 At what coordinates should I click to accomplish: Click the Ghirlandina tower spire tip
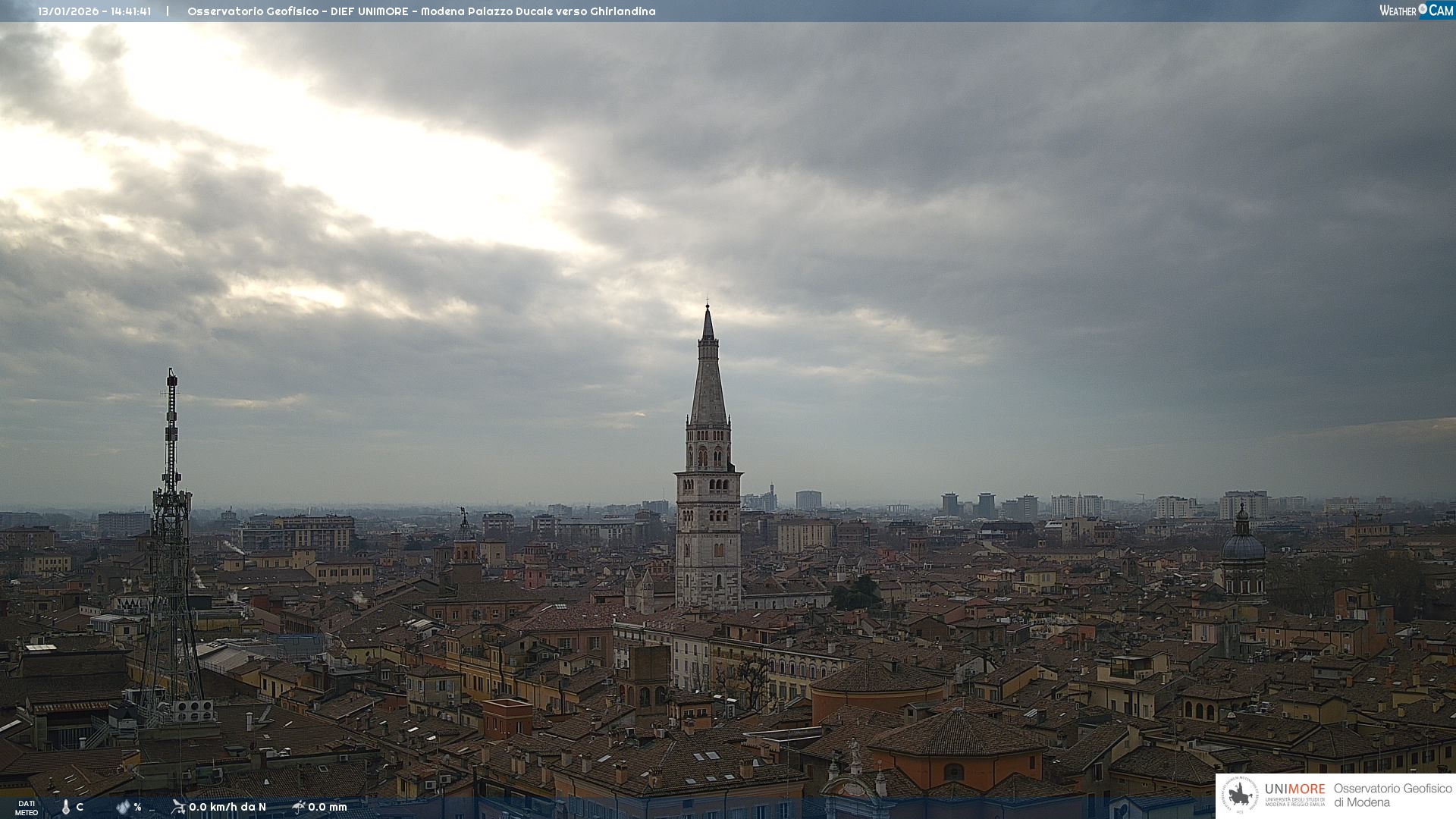click(x=708, y=309)
